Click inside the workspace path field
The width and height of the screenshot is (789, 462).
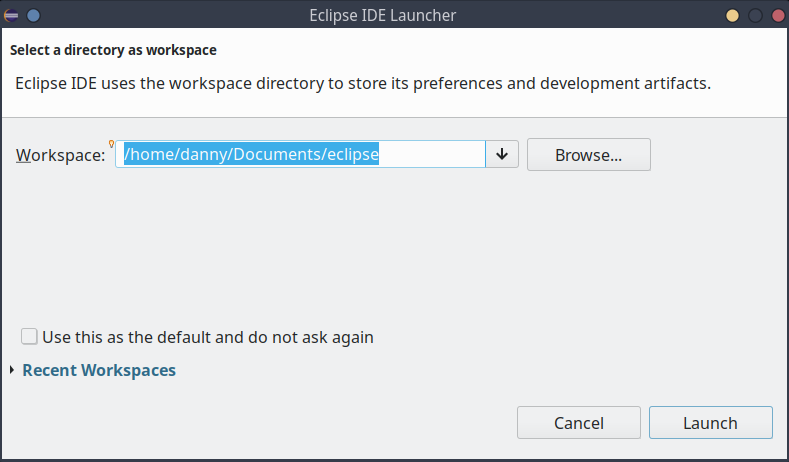pyautogui.click(x=430, y=154)
